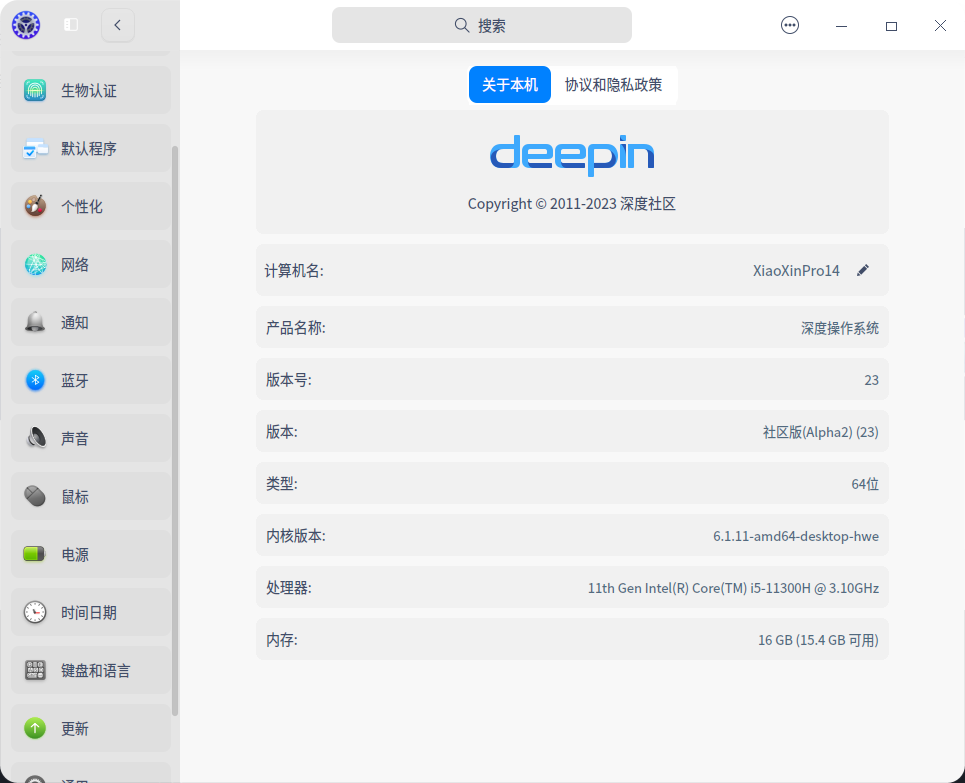Open the 更新 green arrow icon
The image size is (965, 783).
pos(35,728)
